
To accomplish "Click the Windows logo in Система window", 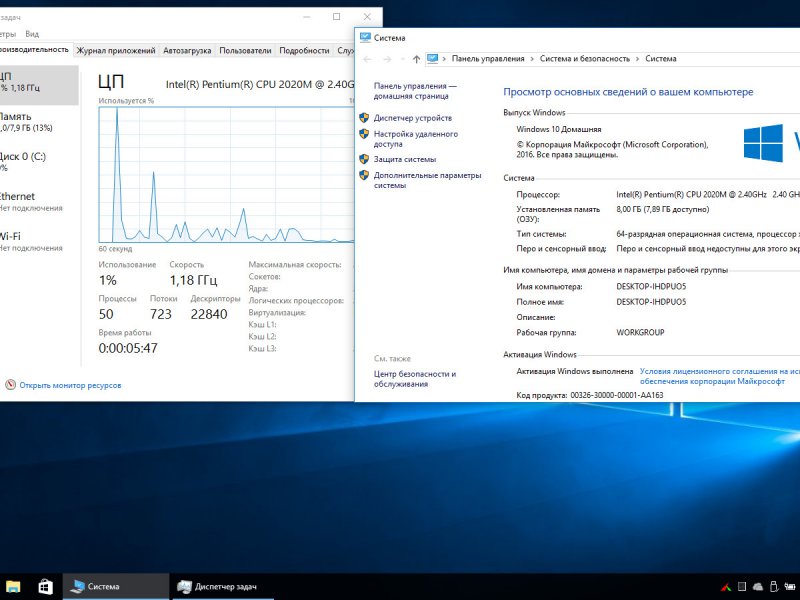I will (x=763, y=143).
